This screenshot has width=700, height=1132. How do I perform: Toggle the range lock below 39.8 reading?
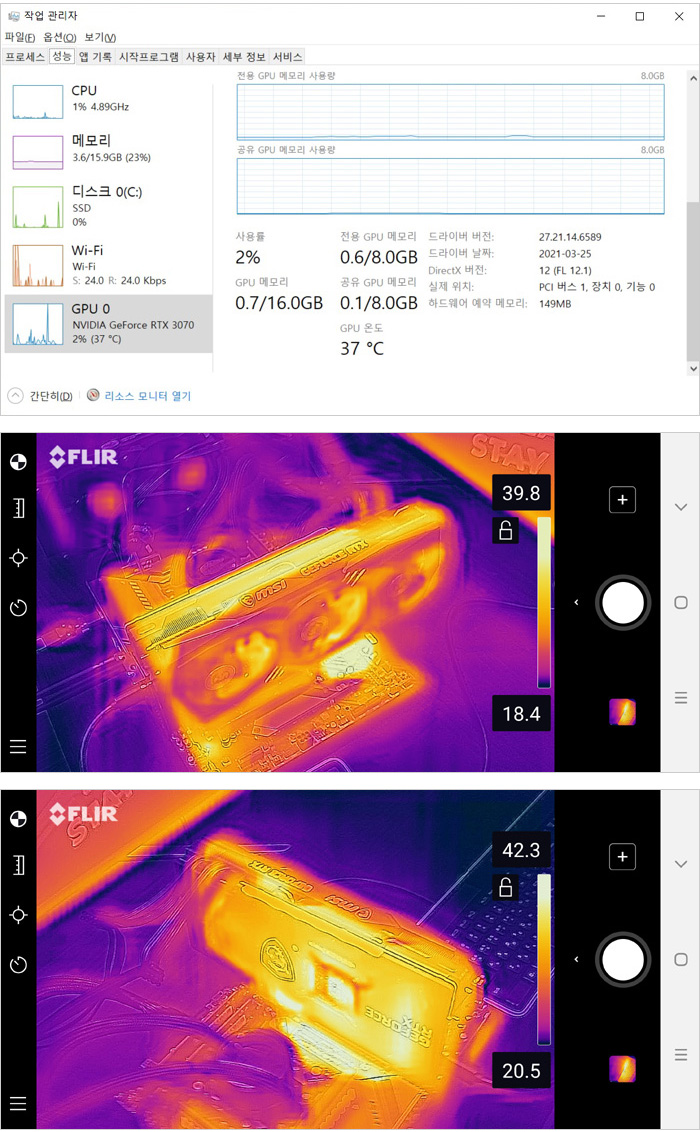[x=506, y=529]
